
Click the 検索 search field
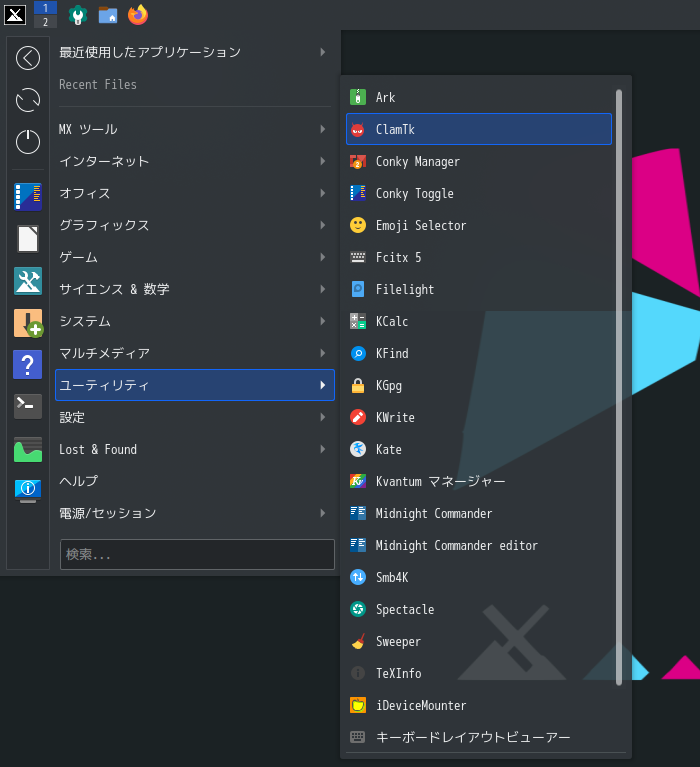point(197,554)
